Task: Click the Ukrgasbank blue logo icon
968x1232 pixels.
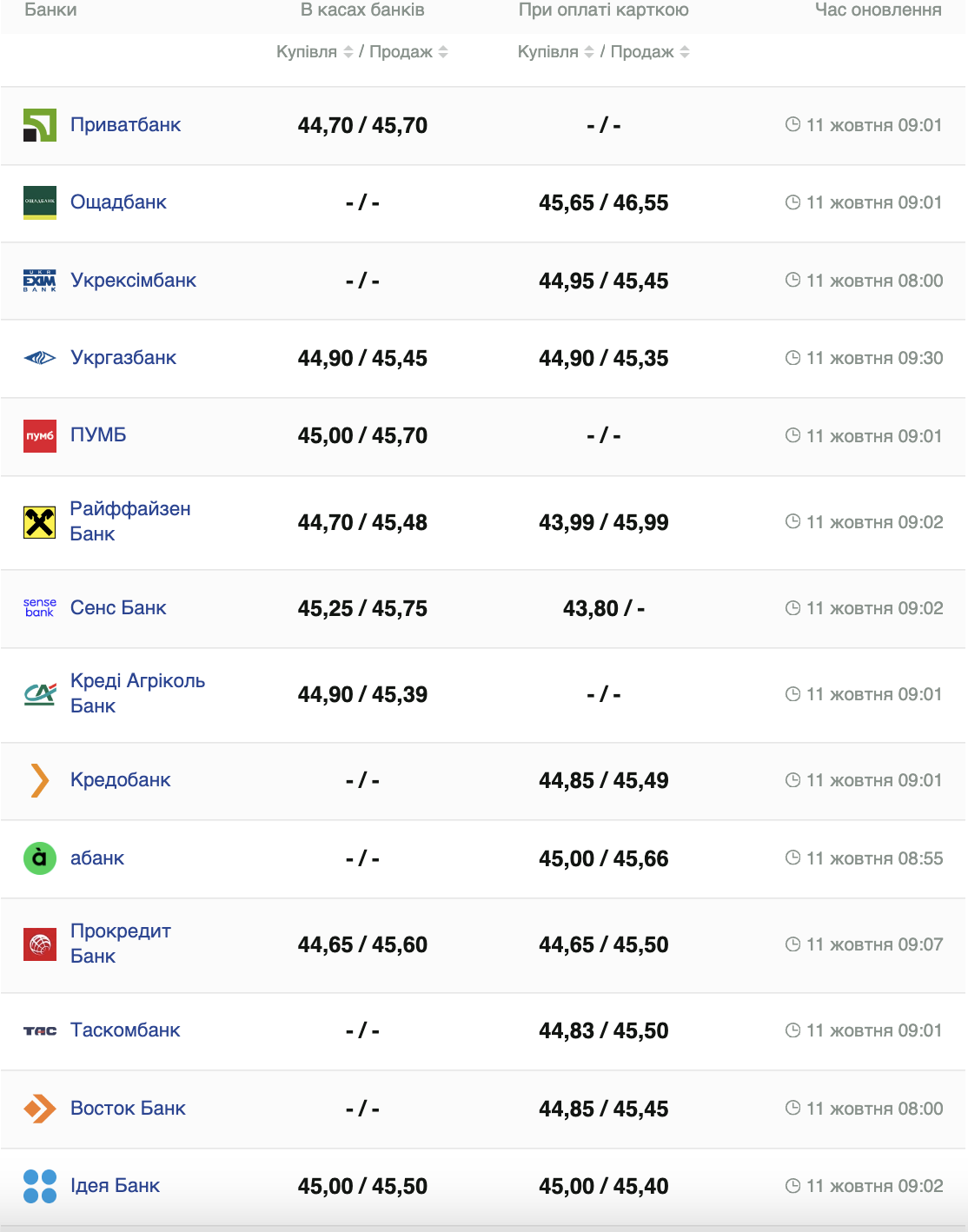Action: (40, 358)
